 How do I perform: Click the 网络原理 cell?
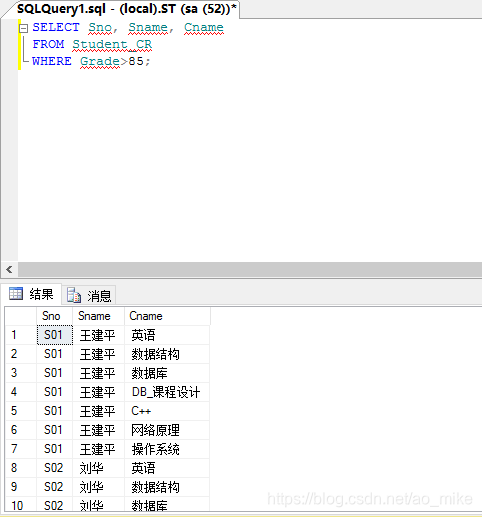[x=167, y=430]
